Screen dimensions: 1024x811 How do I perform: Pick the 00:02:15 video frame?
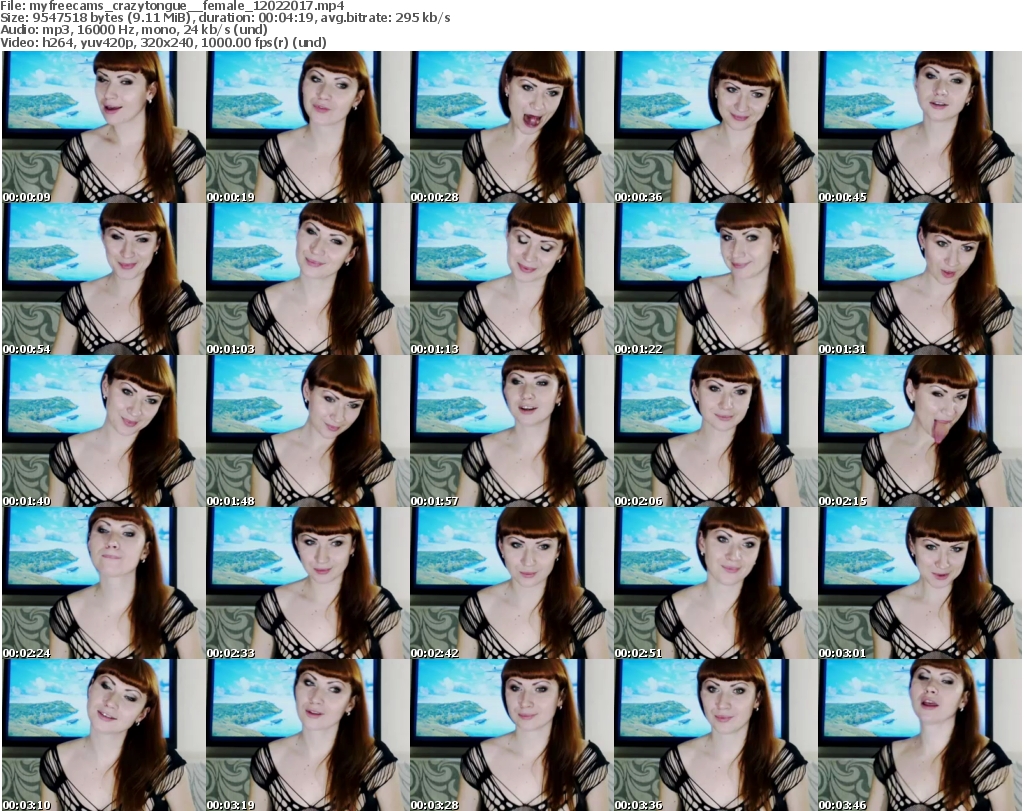tap(920, 431)
